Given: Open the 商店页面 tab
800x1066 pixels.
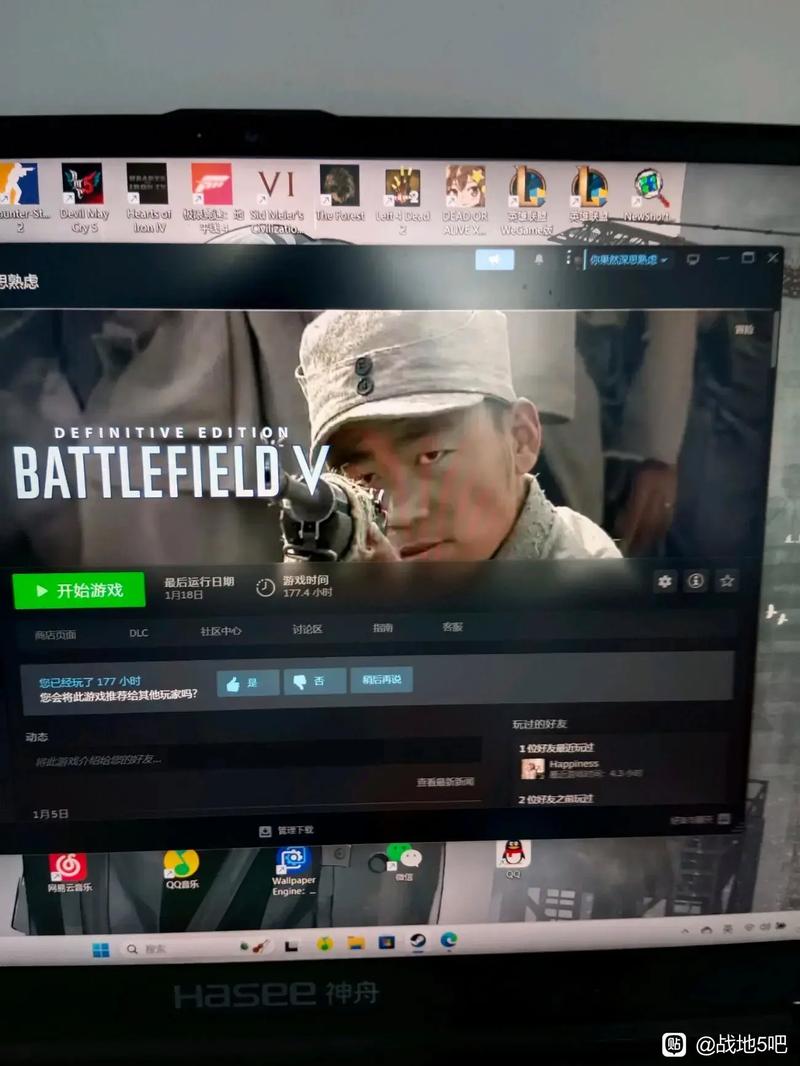Looking at the screenshot, I should [56, 635].
